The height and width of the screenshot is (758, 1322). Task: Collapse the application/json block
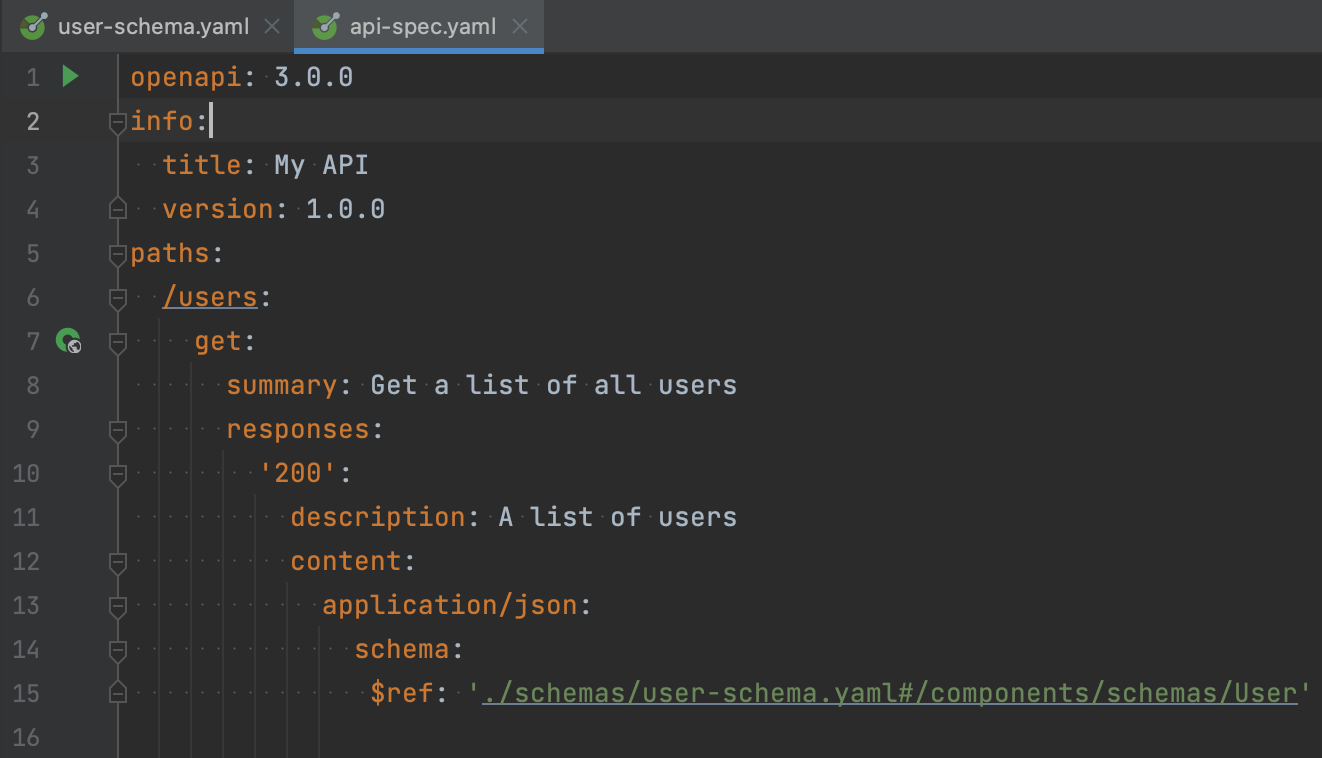[x=116, y=605]
